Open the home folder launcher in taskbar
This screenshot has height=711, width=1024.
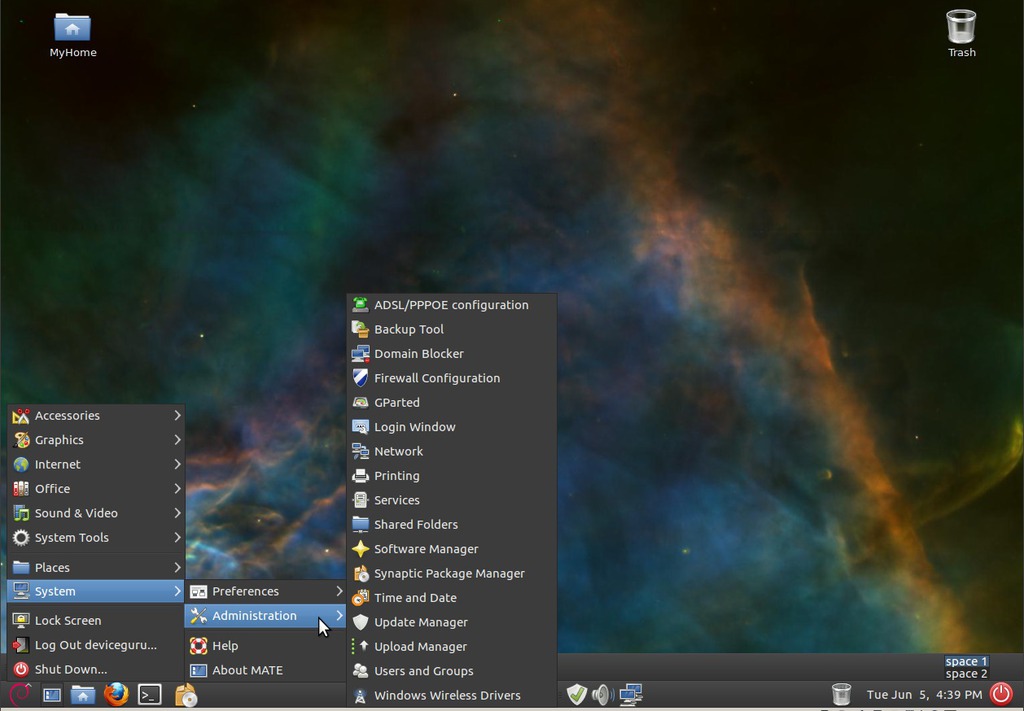[83, 695]
